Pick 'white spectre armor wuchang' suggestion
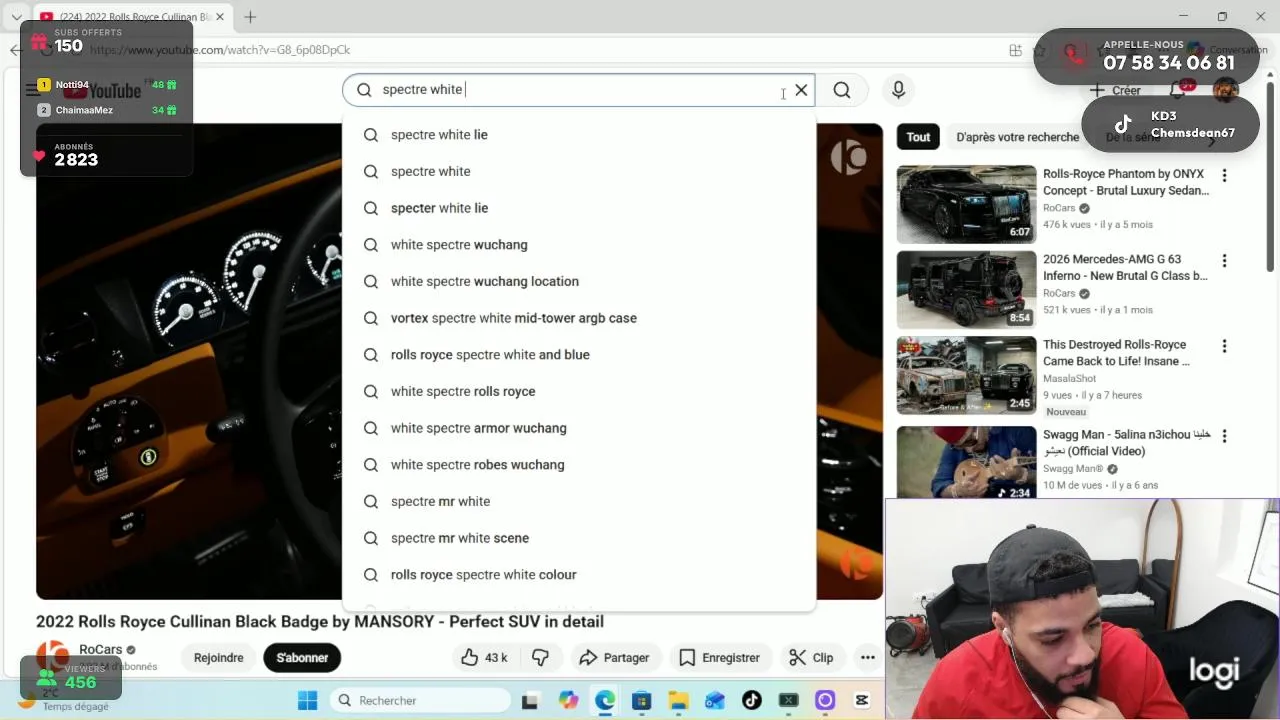Viewport: 1280px width, 720px height. 579,428
